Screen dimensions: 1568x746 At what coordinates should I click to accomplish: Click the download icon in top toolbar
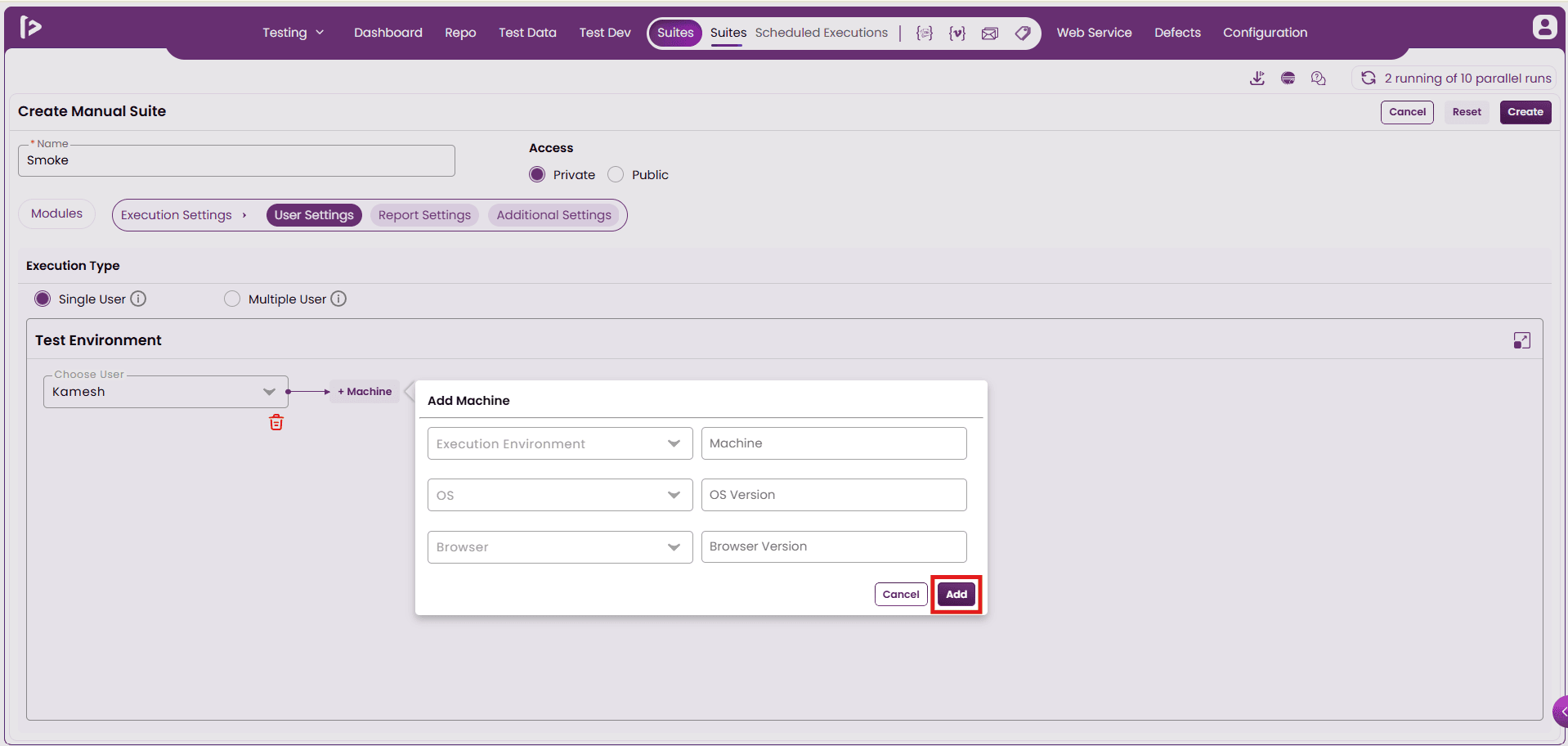[x=1257, y=78]
